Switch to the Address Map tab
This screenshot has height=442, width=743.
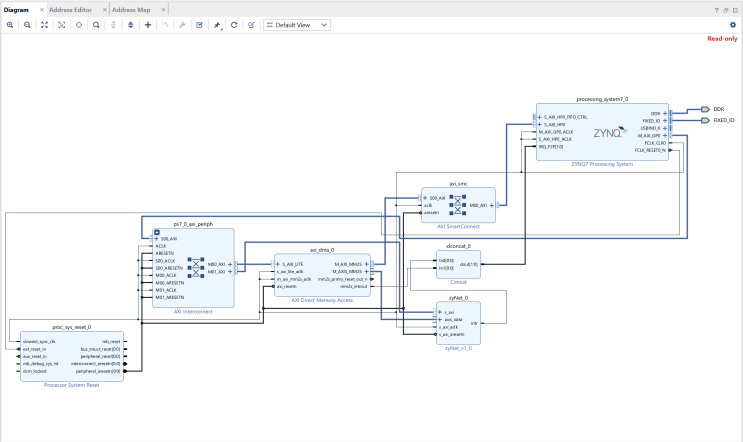pyautogui.click(x=131, y=10)
